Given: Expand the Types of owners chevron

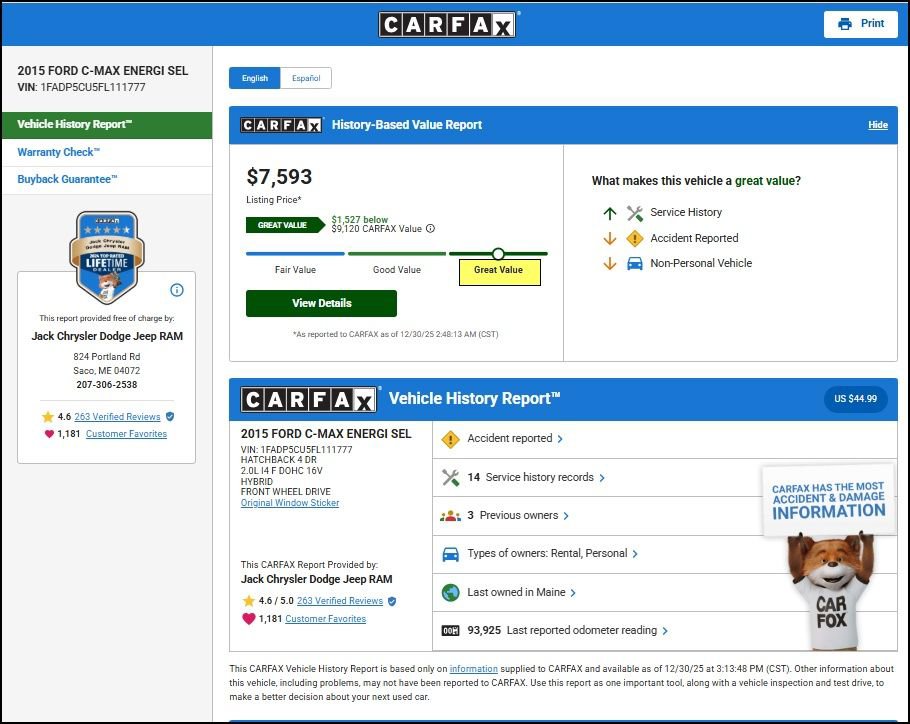Looking at the screenshot, I should [x=635, y=554].
